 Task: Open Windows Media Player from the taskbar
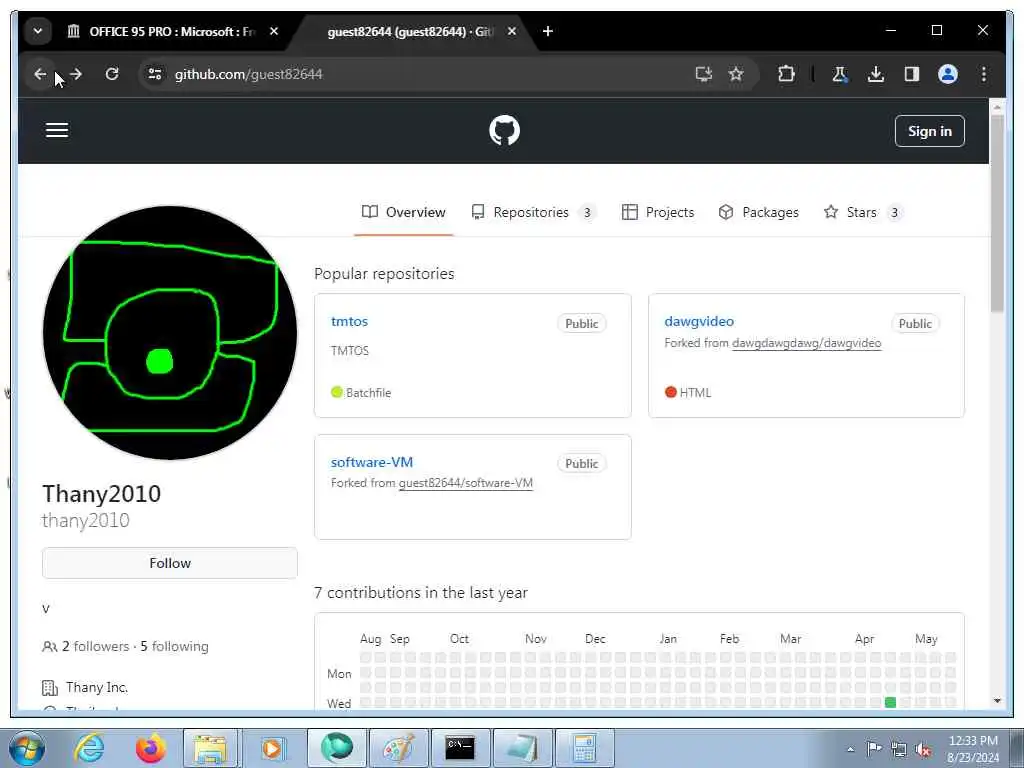(x=272, y=748)
